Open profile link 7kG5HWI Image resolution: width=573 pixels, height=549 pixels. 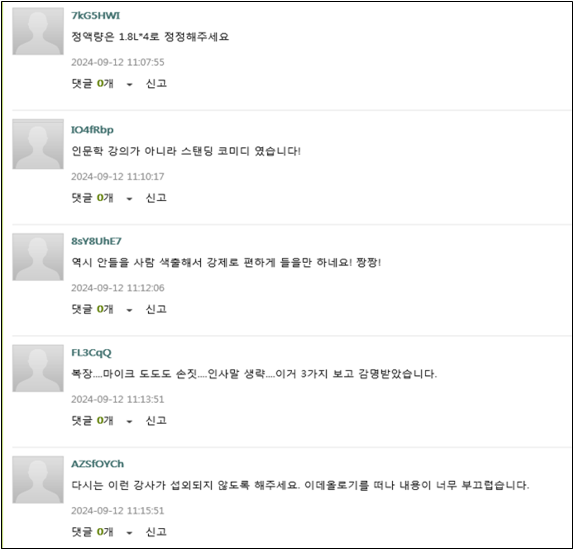click(95, 16)
